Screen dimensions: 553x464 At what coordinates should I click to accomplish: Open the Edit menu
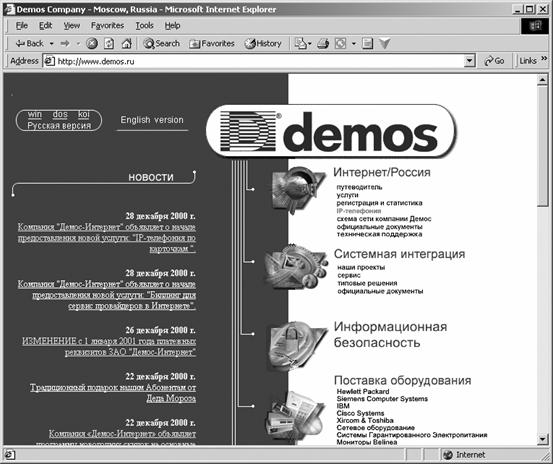coord(45,26)
